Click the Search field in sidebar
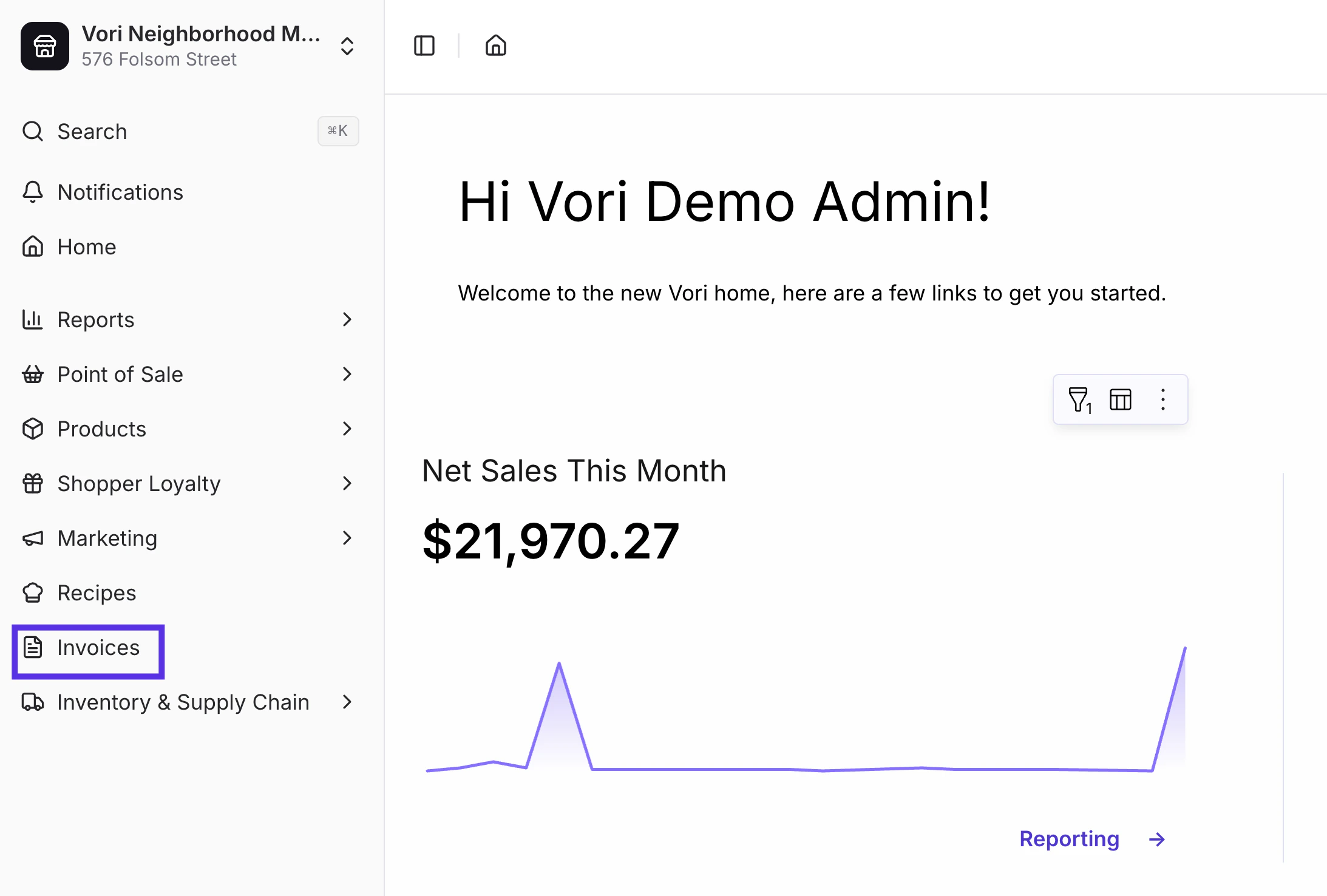Screen dimensions: 1327x896 (x=92, y=131)
